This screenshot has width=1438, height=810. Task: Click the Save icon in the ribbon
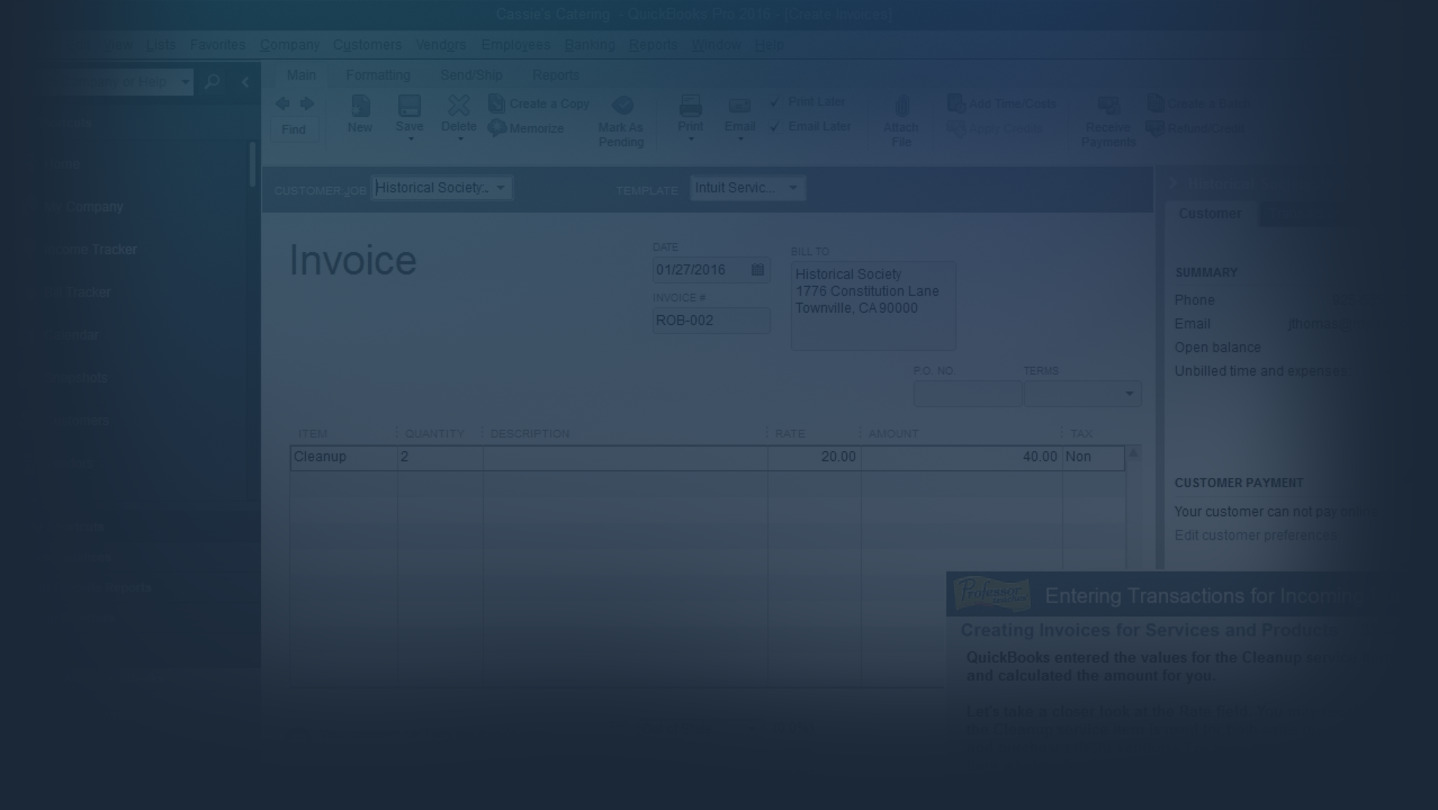(x=409, y=105)
